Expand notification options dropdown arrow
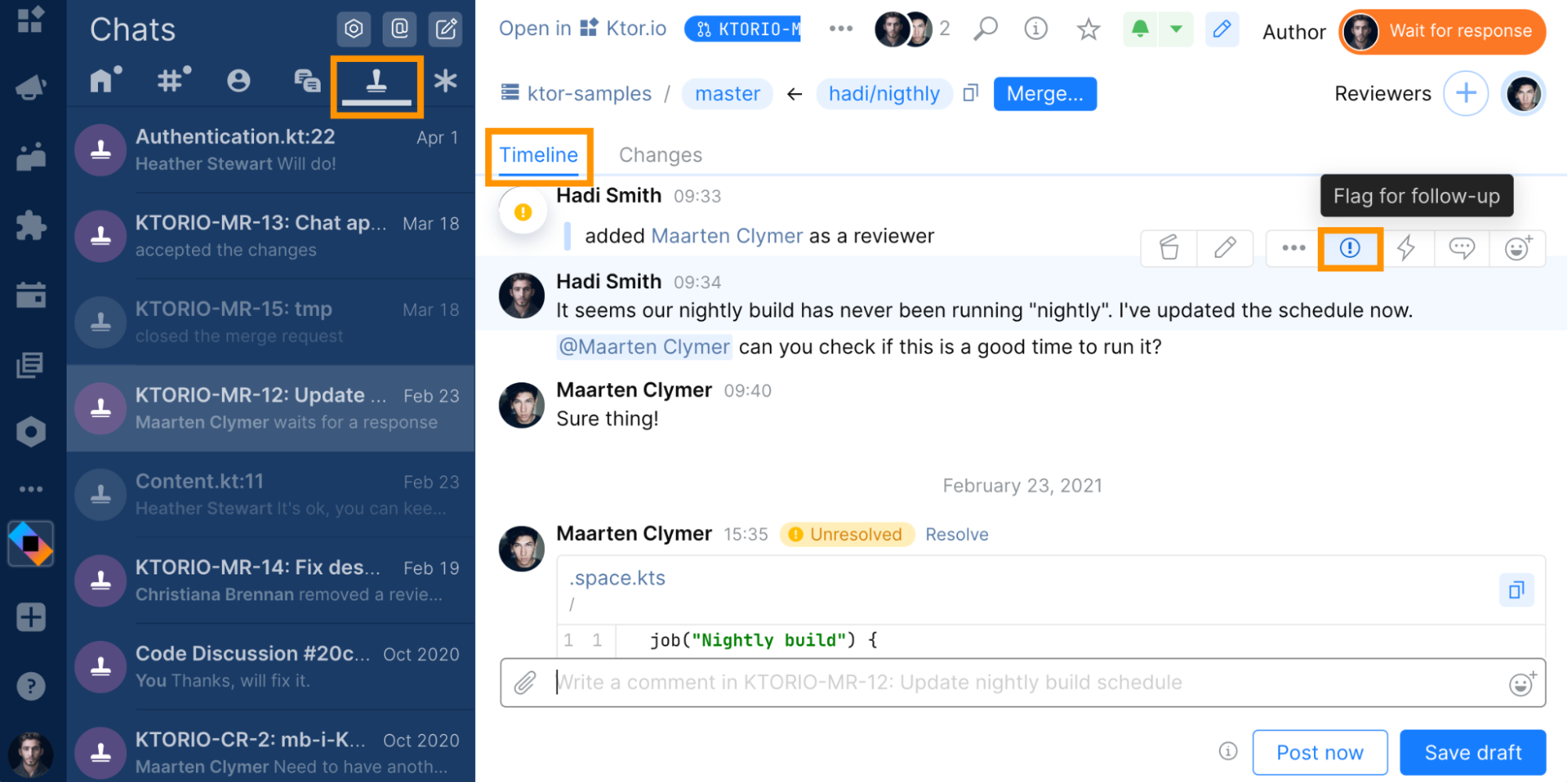The width and height of the screenshot is (1568, 782). (1176, 29)
